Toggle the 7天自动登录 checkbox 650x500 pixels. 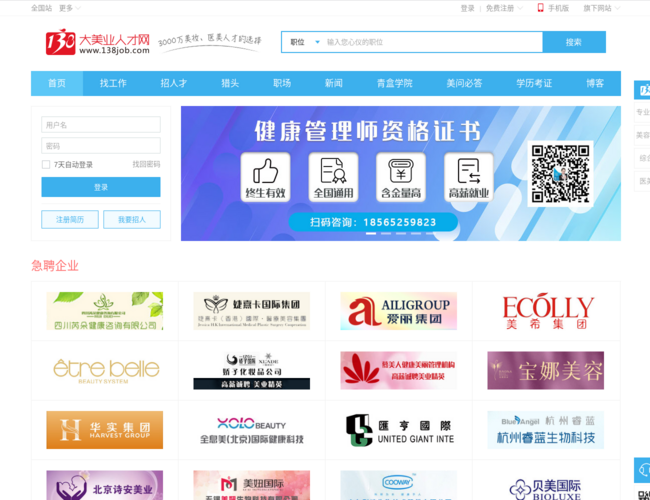(46, 165)
